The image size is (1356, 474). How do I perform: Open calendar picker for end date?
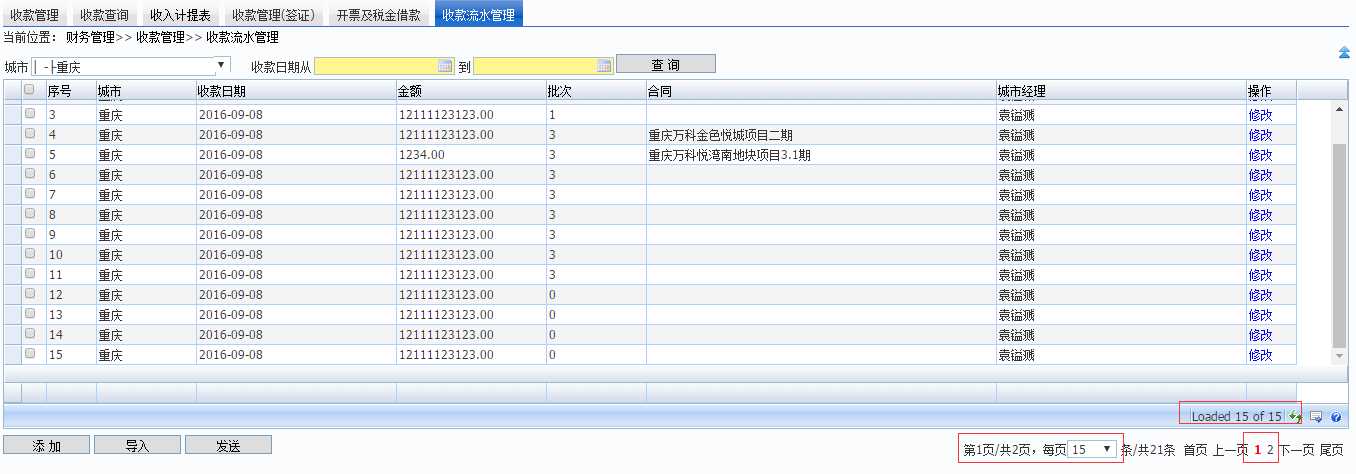(x=604, y=66)
